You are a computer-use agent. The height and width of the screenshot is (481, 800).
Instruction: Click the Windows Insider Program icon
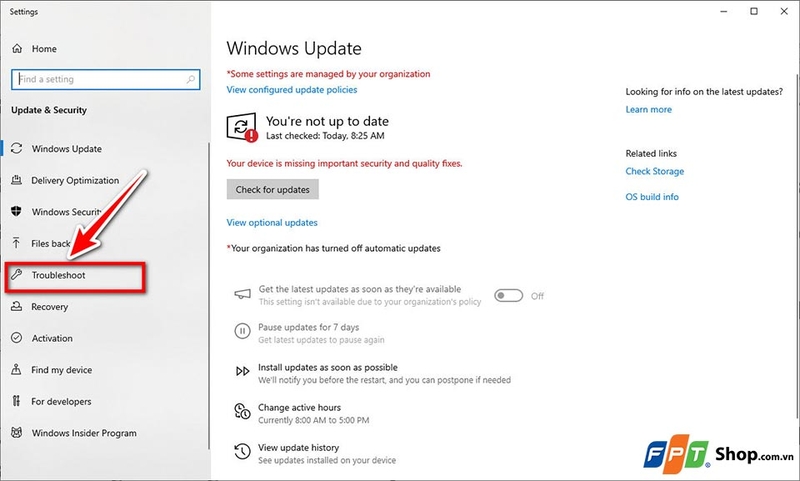coord(16,433)
